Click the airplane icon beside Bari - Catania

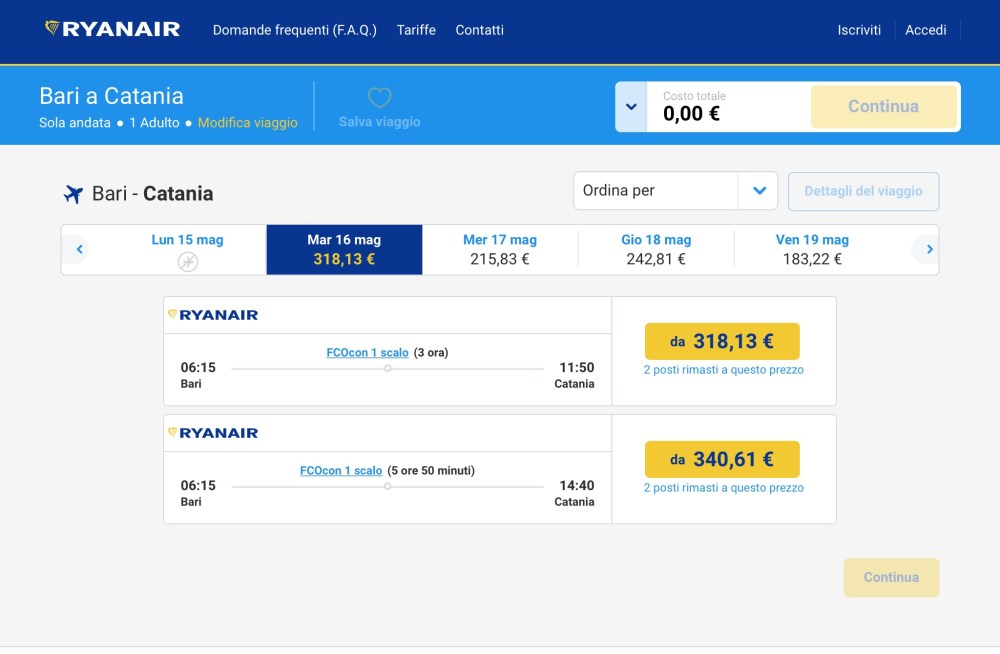pyautogui.click(x=73, y=194)
